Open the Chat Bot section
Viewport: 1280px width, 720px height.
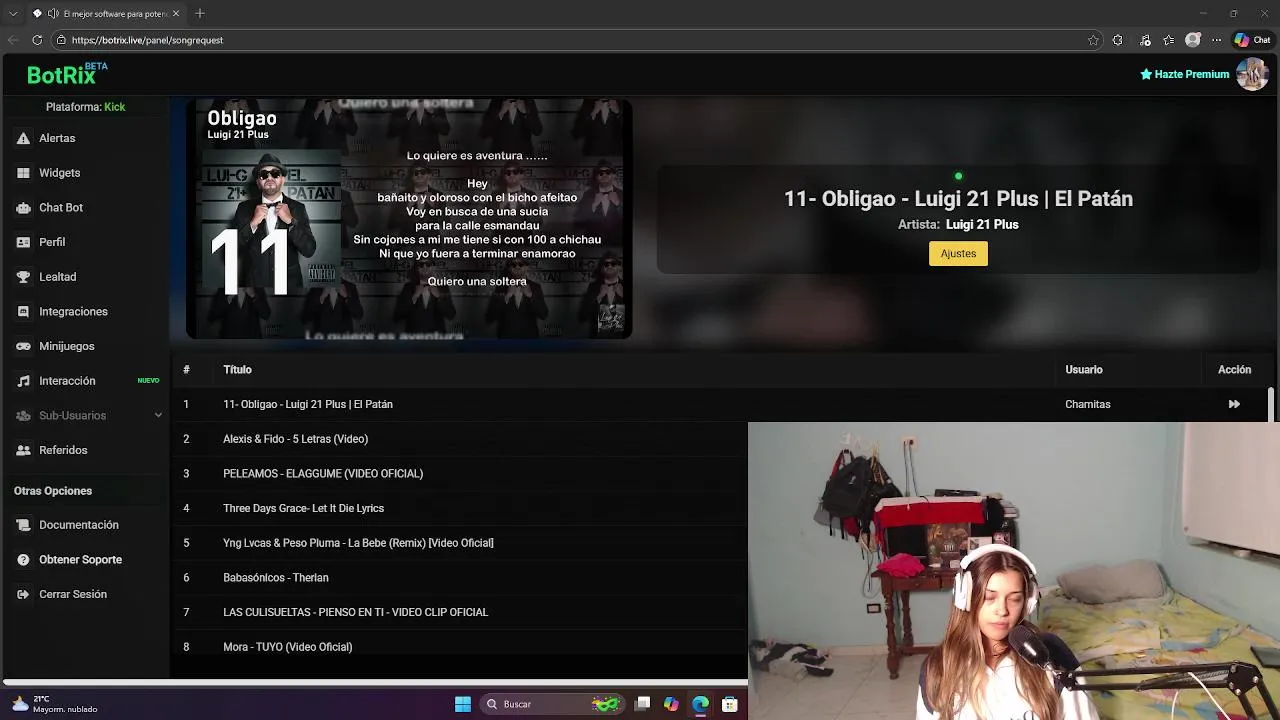coord(61,208)
